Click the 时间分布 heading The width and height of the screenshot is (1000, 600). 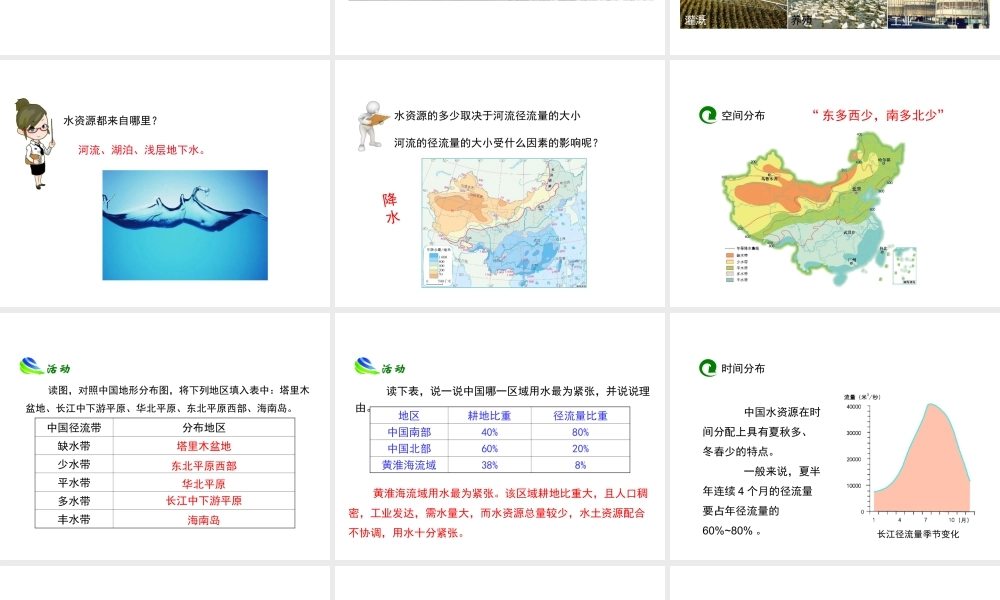(x=743, y=369)
